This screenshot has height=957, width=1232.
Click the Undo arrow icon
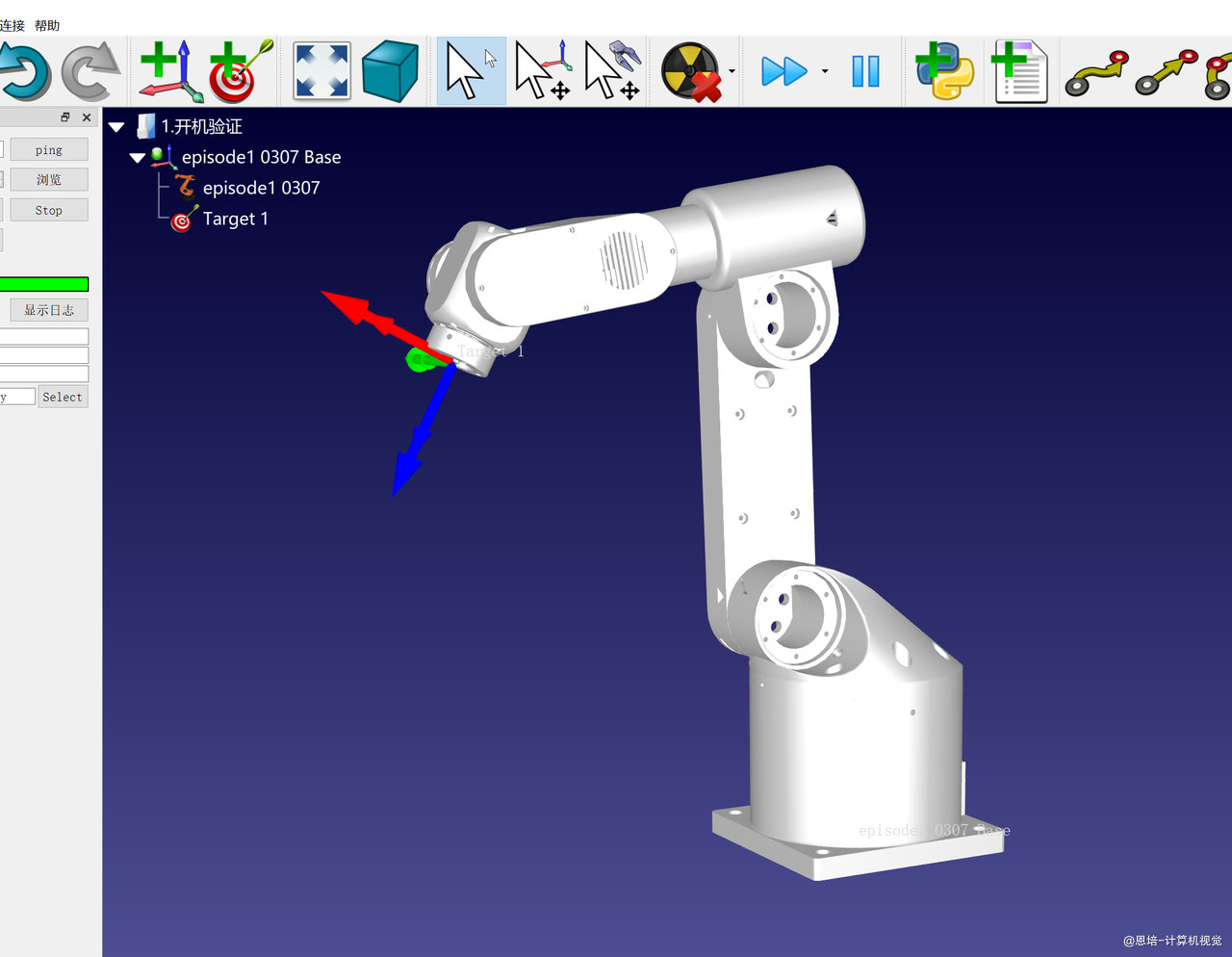tap(25, 71)
